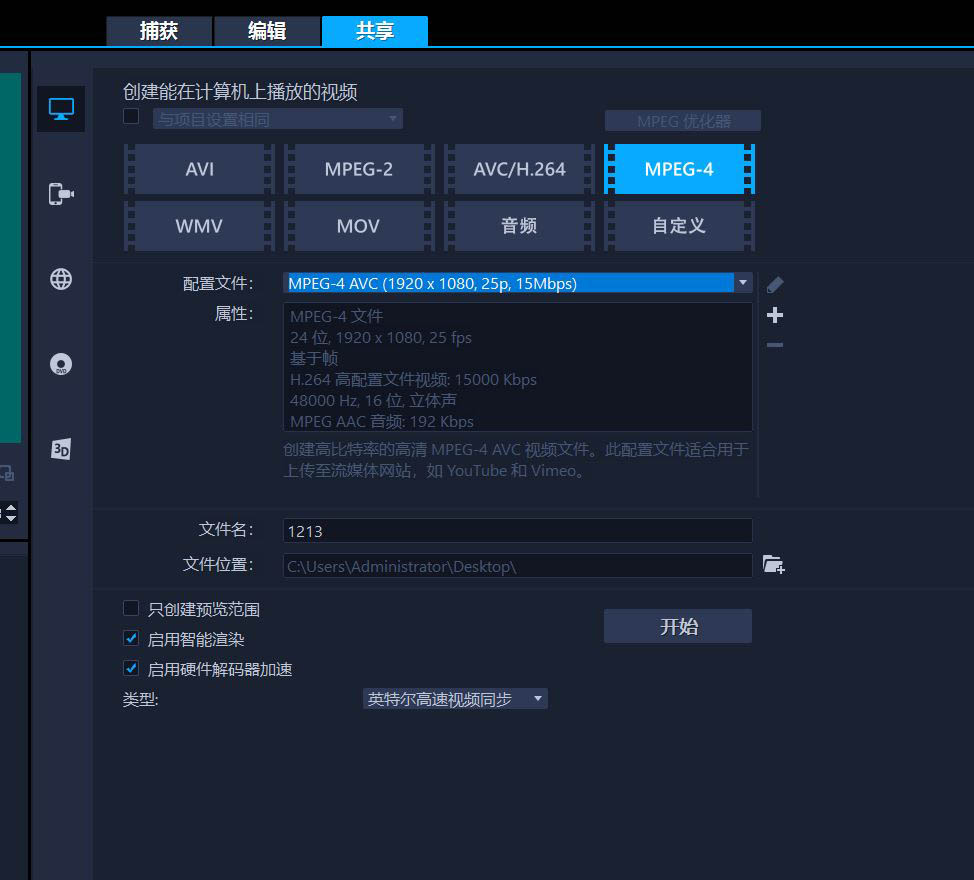Select the AVI format button
974x880 pixels.
[197, 169]
